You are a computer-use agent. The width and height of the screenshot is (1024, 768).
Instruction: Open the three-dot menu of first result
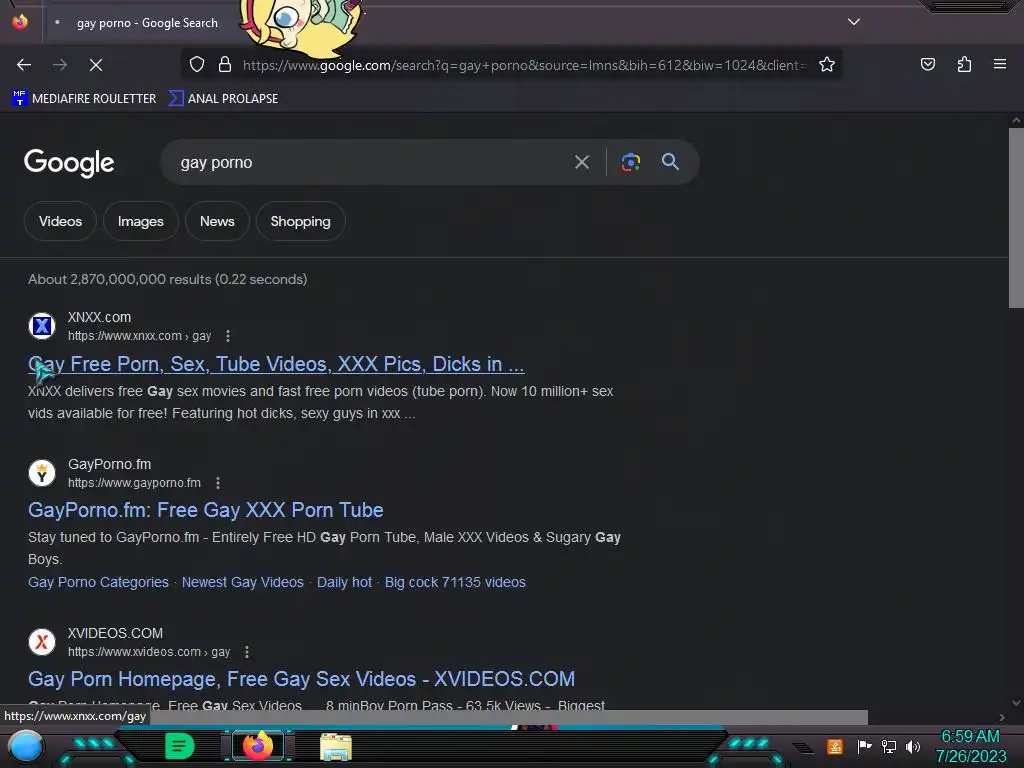click(x=228, y=336)
